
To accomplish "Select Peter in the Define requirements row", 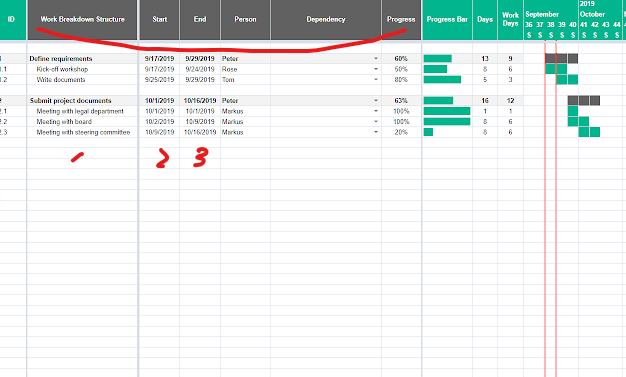I will [246, 59].
